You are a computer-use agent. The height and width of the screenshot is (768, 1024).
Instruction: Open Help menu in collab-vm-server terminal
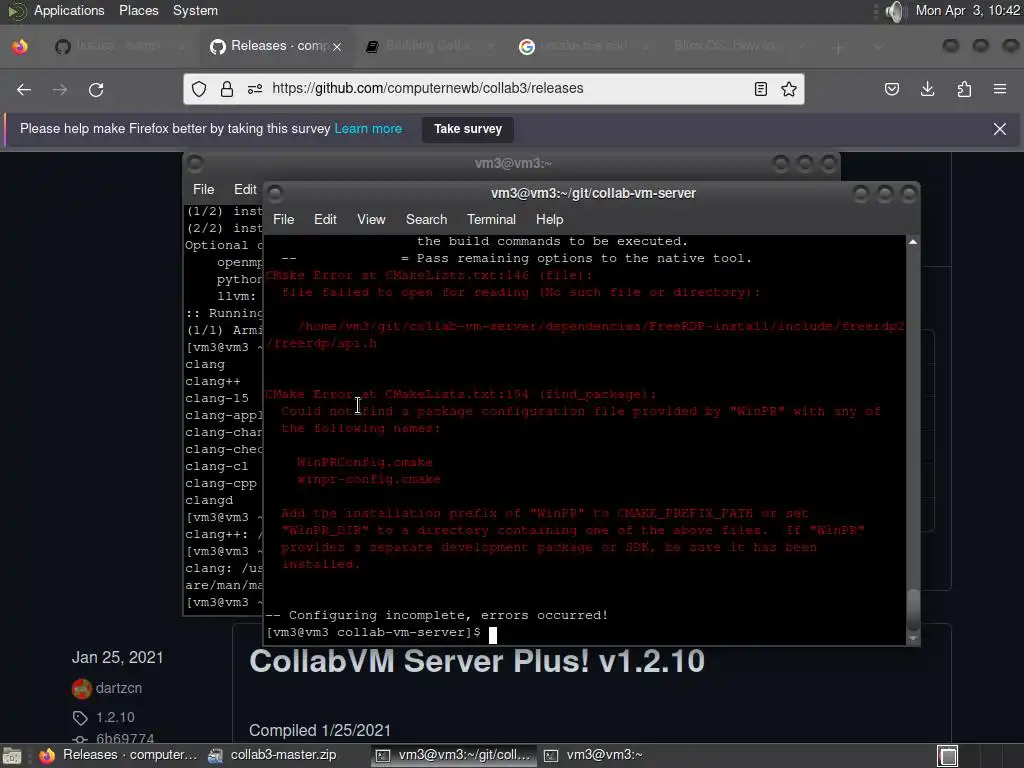tap(549, 219)
